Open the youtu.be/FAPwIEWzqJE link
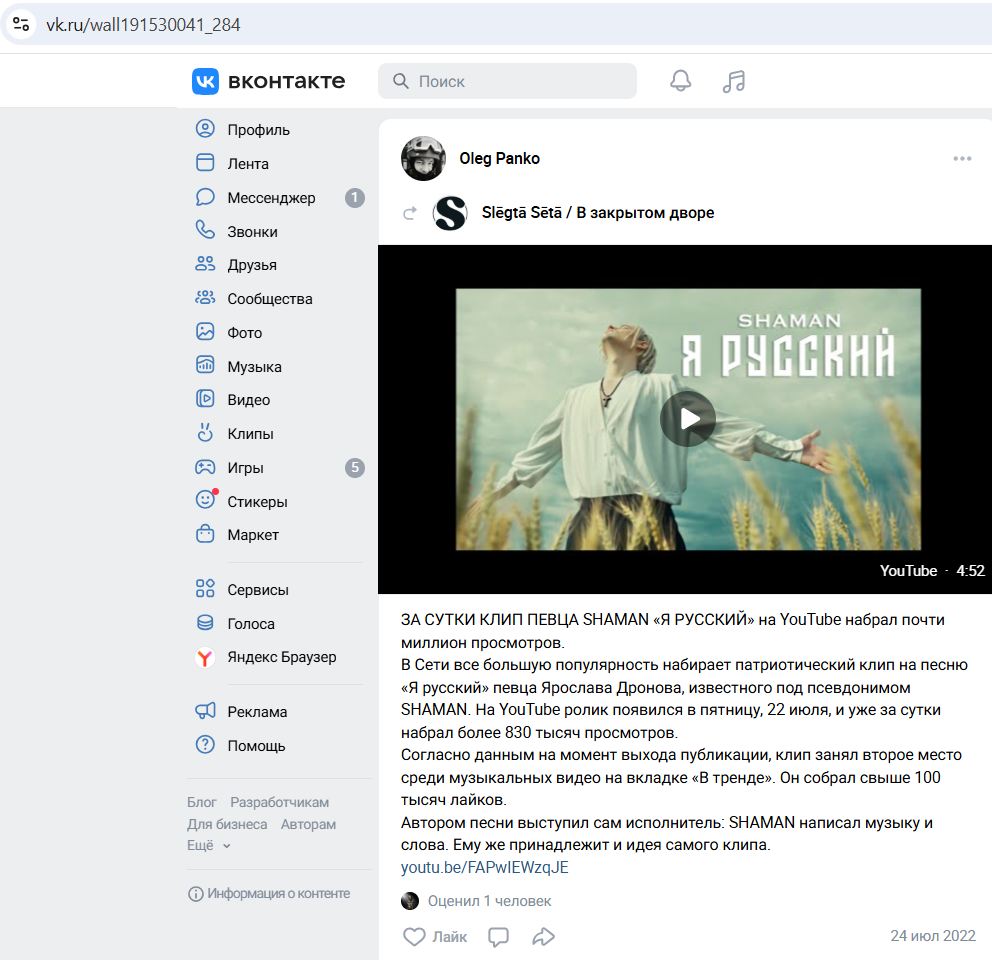 (x=485, y=867)
